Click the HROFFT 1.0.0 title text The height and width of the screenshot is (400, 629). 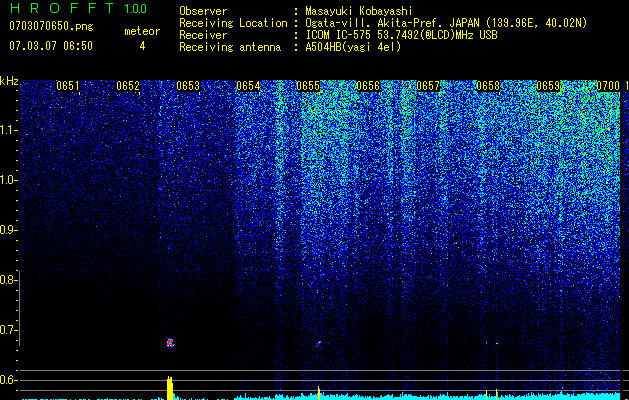(79, 8)
